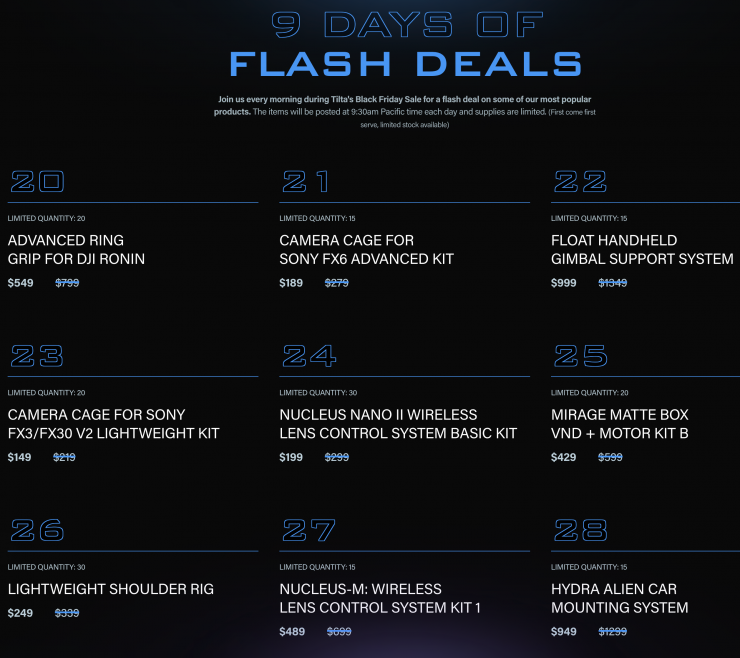This screenshot has height=658, width=740.
Task: View the Hydra Alien Car Mounting System deal
Action: (x=619, y=598)
